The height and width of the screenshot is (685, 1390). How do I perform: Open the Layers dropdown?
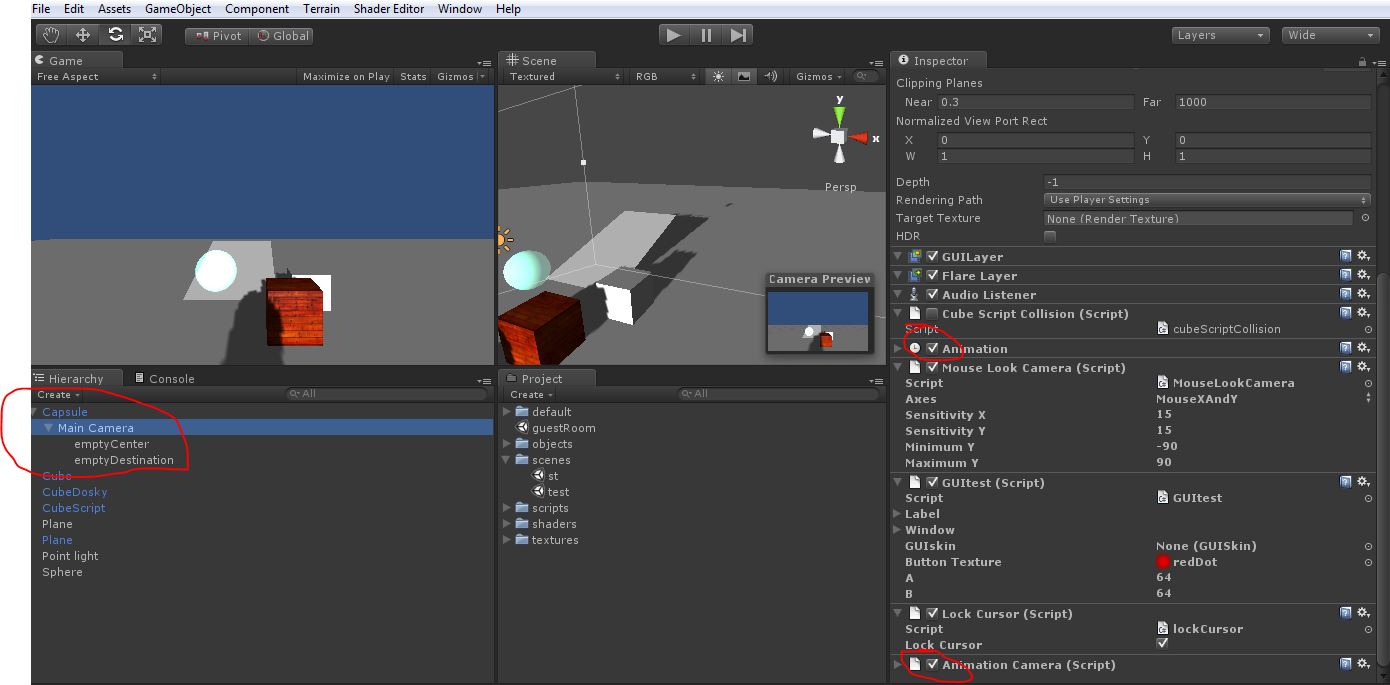(x=1220, y=35)
